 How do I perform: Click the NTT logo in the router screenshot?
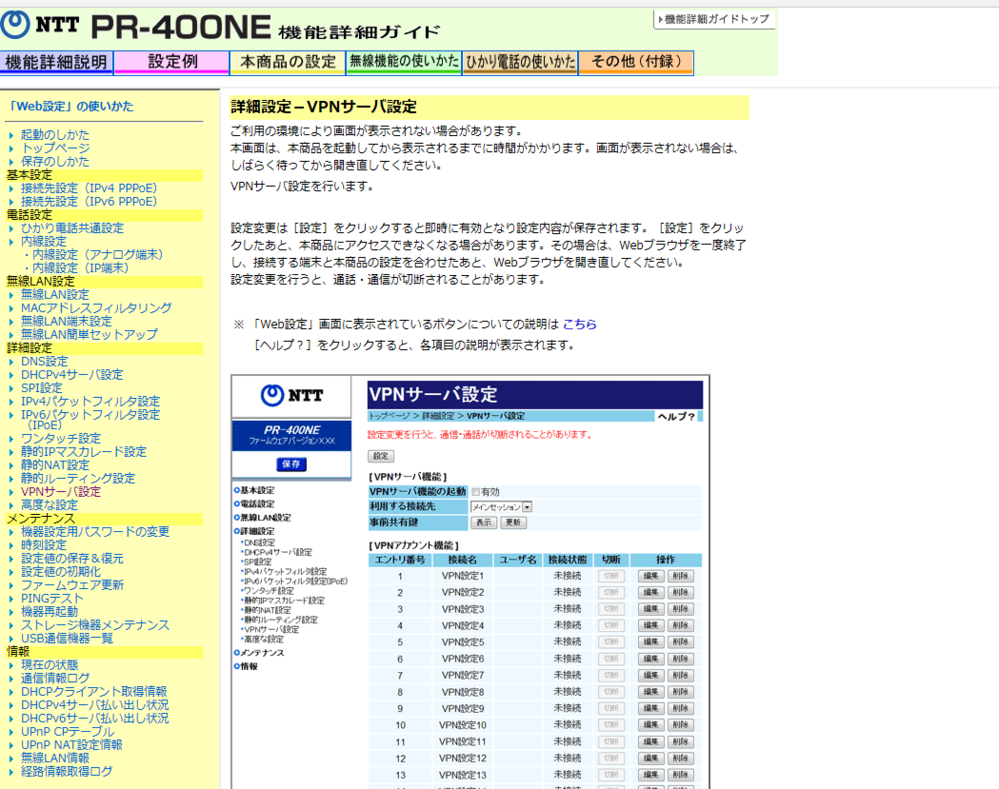292,396
